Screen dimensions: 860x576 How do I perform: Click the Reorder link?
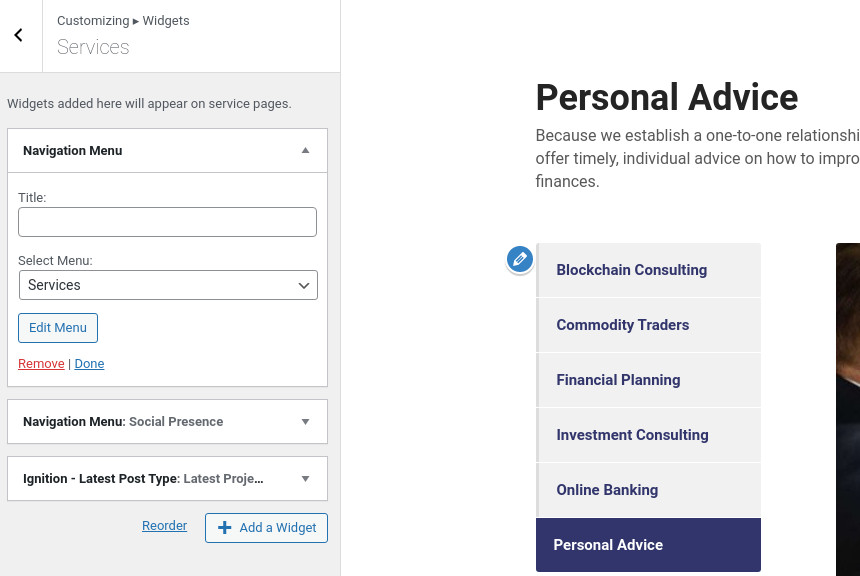pos(165,526)
